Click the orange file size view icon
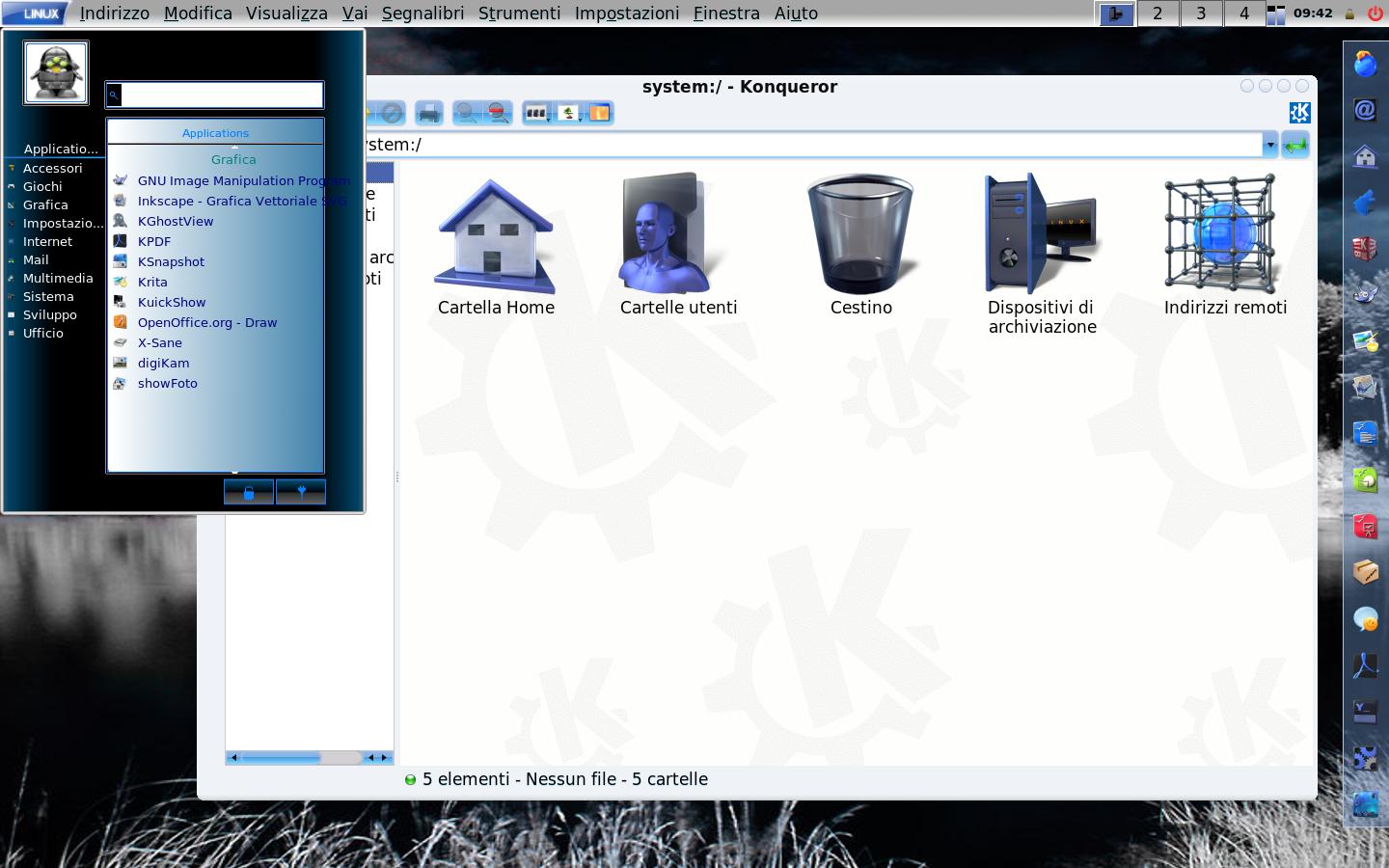The image size is (1389, 868). pyautogui.click(x=599, y=113)
